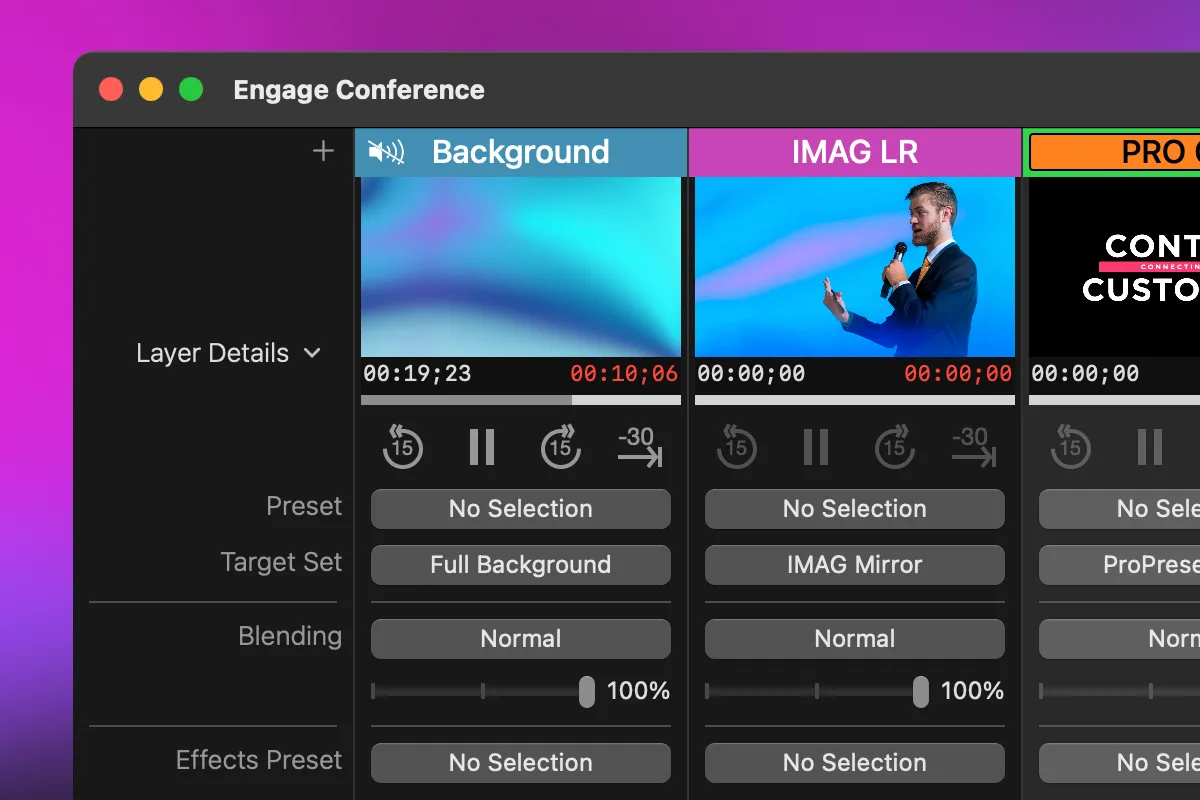Viewport: 1200px width, 800px height.
Task: Jump to last 30 seconds on IMAG LR
Action: point(973,446)
